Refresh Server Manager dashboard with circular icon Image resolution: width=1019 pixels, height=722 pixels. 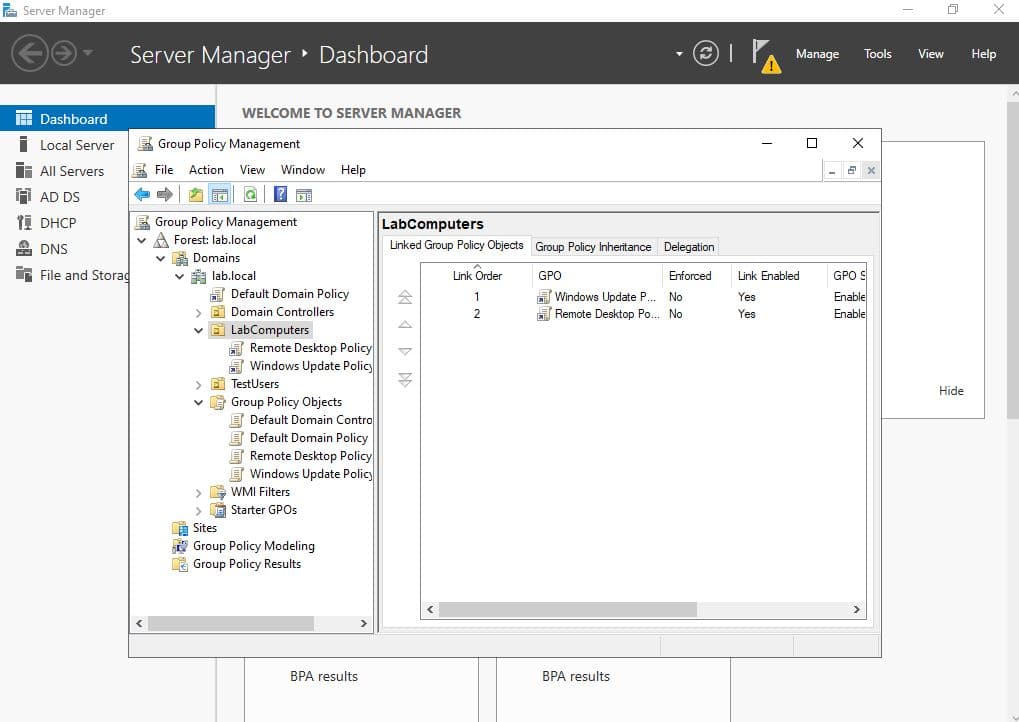706,54
